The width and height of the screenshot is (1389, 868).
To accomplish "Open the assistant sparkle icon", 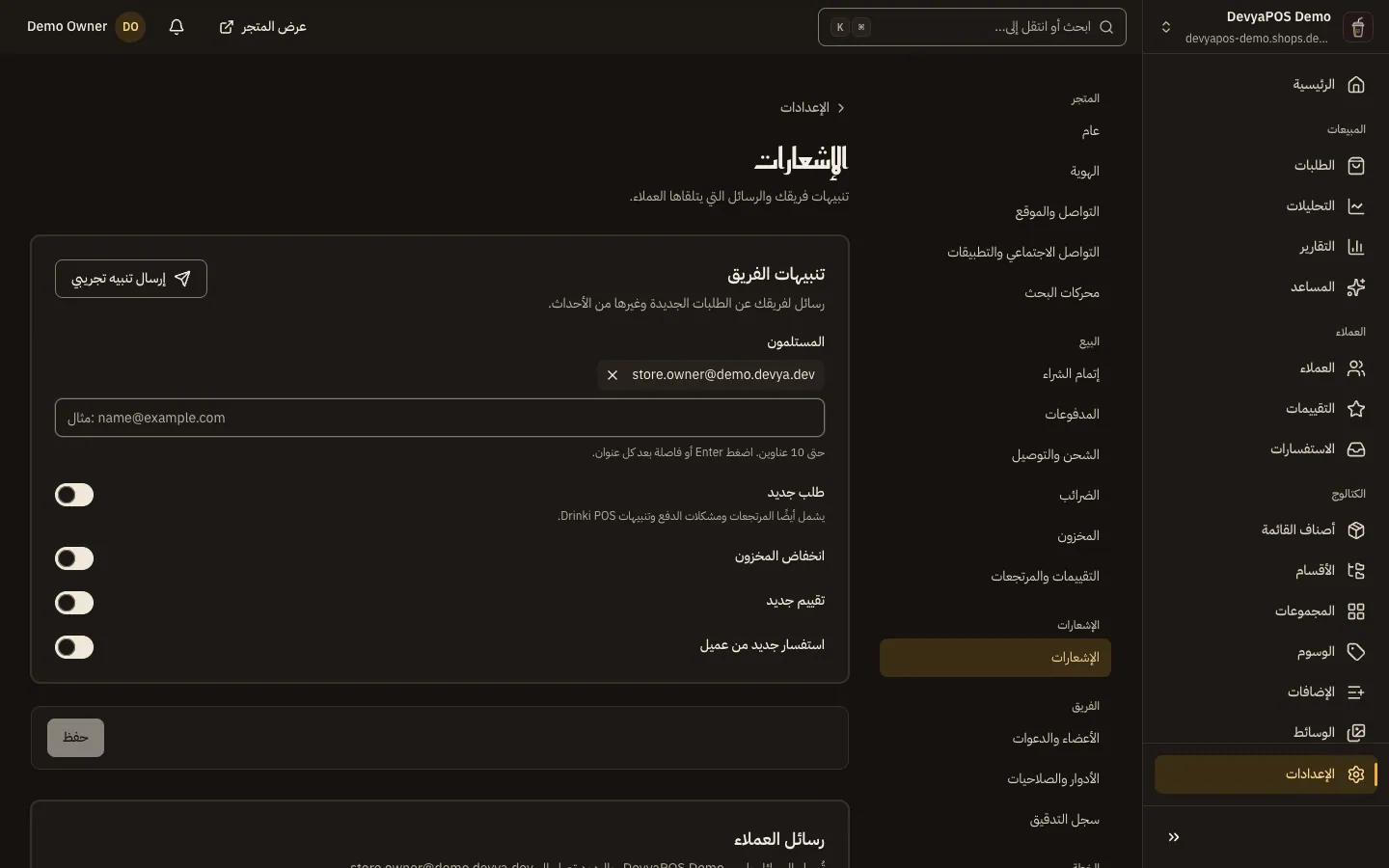I will pos(1356,287).
